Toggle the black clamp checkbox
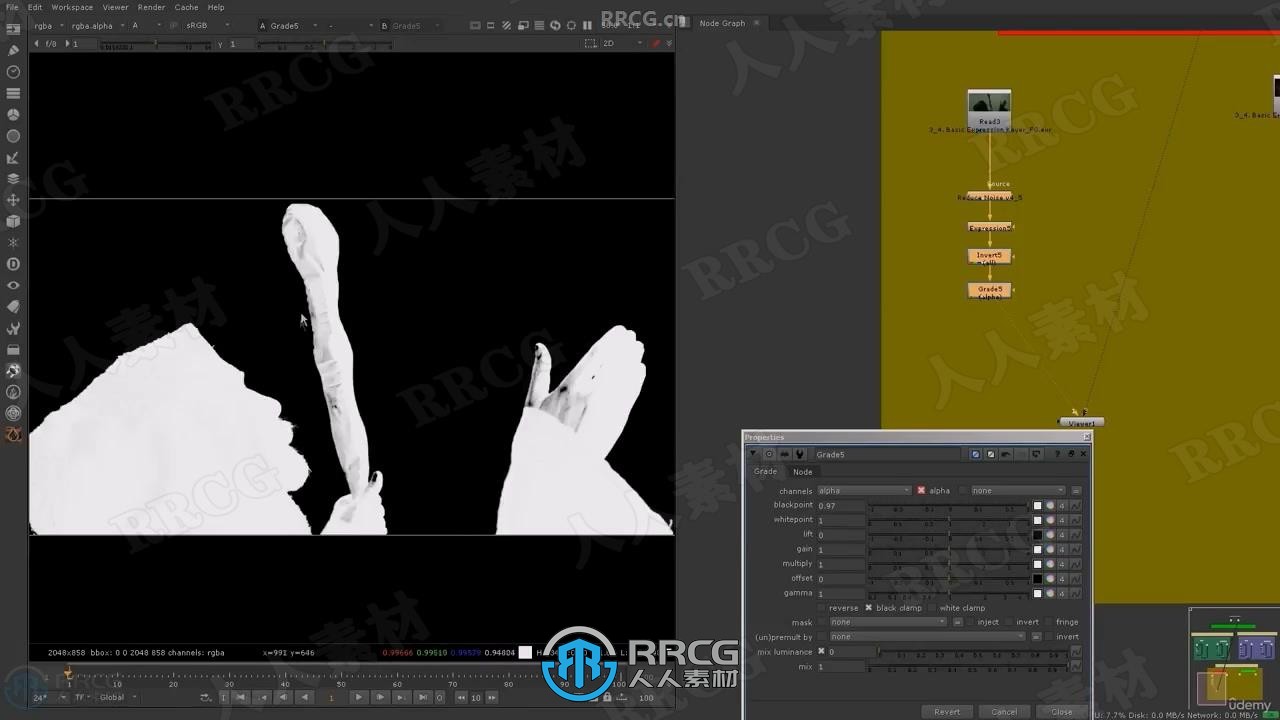The image size is (1280, 720). point(868,608)
